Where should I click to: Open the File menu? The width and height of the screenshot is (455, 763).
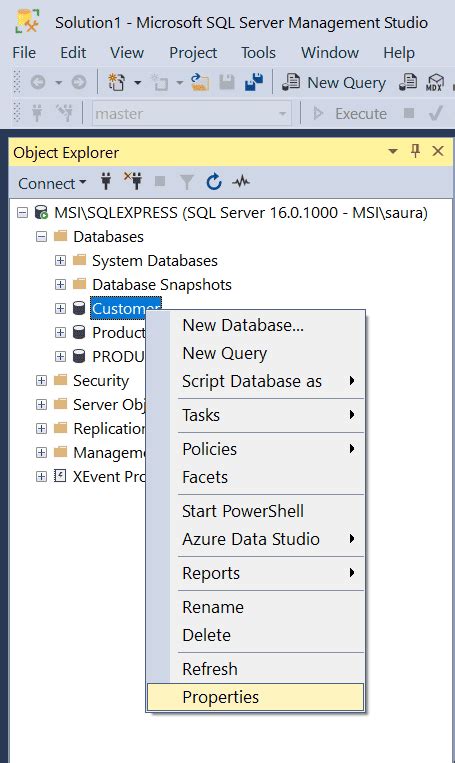24,53
